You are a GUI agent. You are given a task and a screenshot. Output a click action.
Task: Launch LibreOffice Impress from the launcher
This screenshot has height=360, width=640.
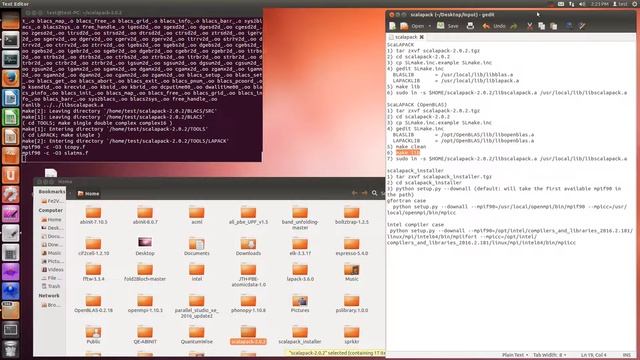point(11,137)
